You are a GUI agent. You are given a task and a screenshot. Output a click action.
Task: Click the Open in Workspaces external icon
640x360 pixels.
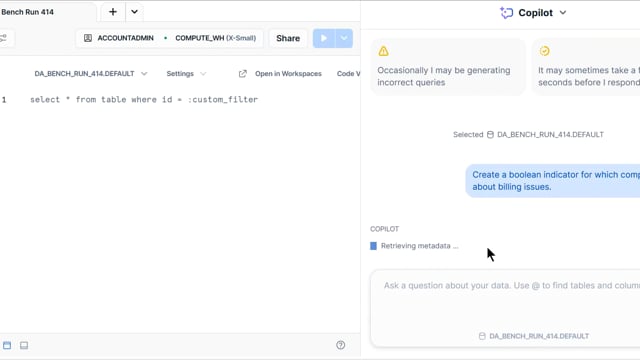coord(242,73)
